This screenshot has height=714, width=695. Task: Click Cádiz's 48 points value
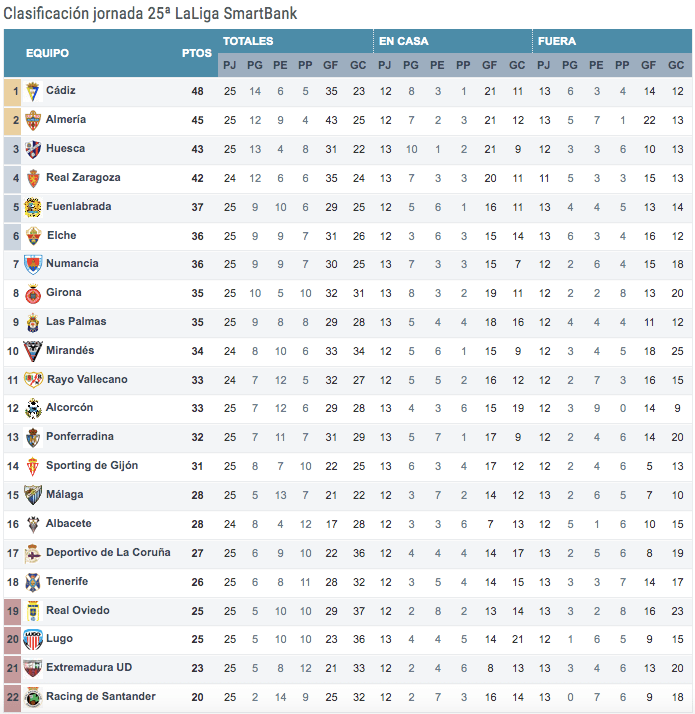pos(197,91)
